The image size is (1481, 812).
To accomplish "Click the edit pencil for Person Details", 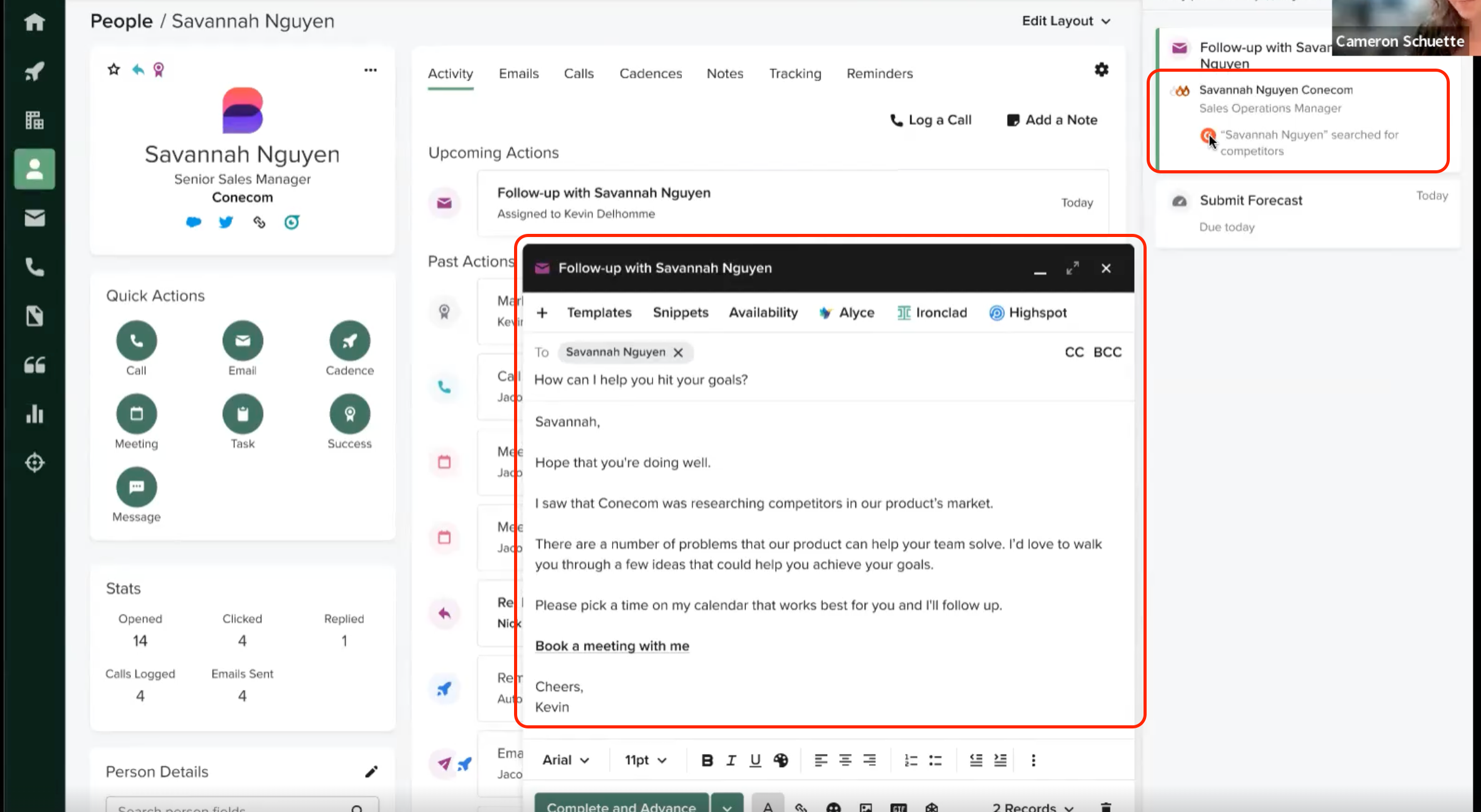I will [x=371, y=771].
